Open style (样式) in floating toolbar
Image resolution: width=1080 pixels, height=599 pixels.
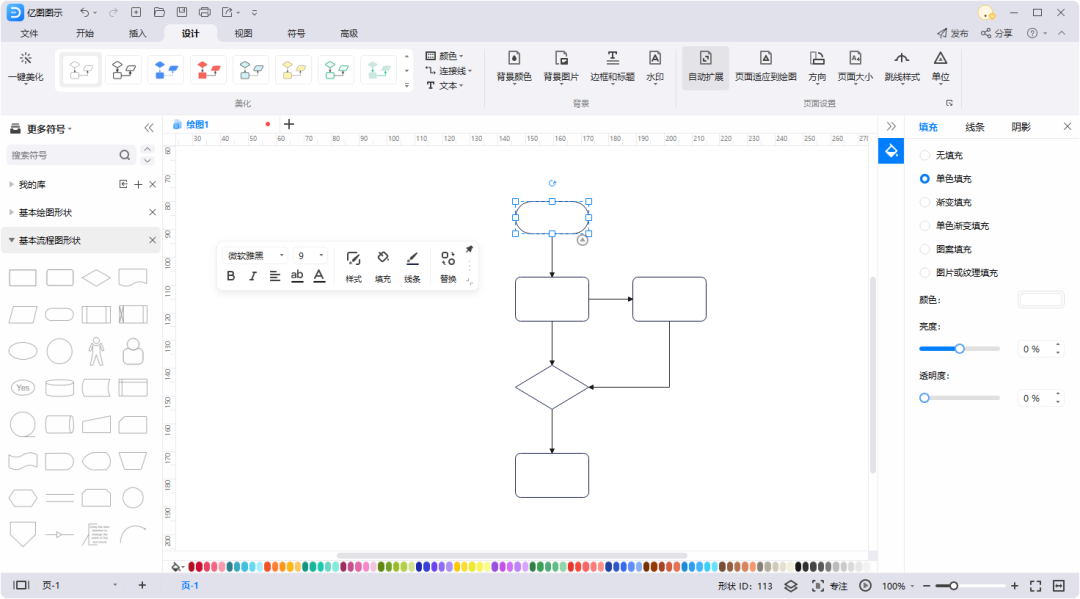[x=353, y=266]
